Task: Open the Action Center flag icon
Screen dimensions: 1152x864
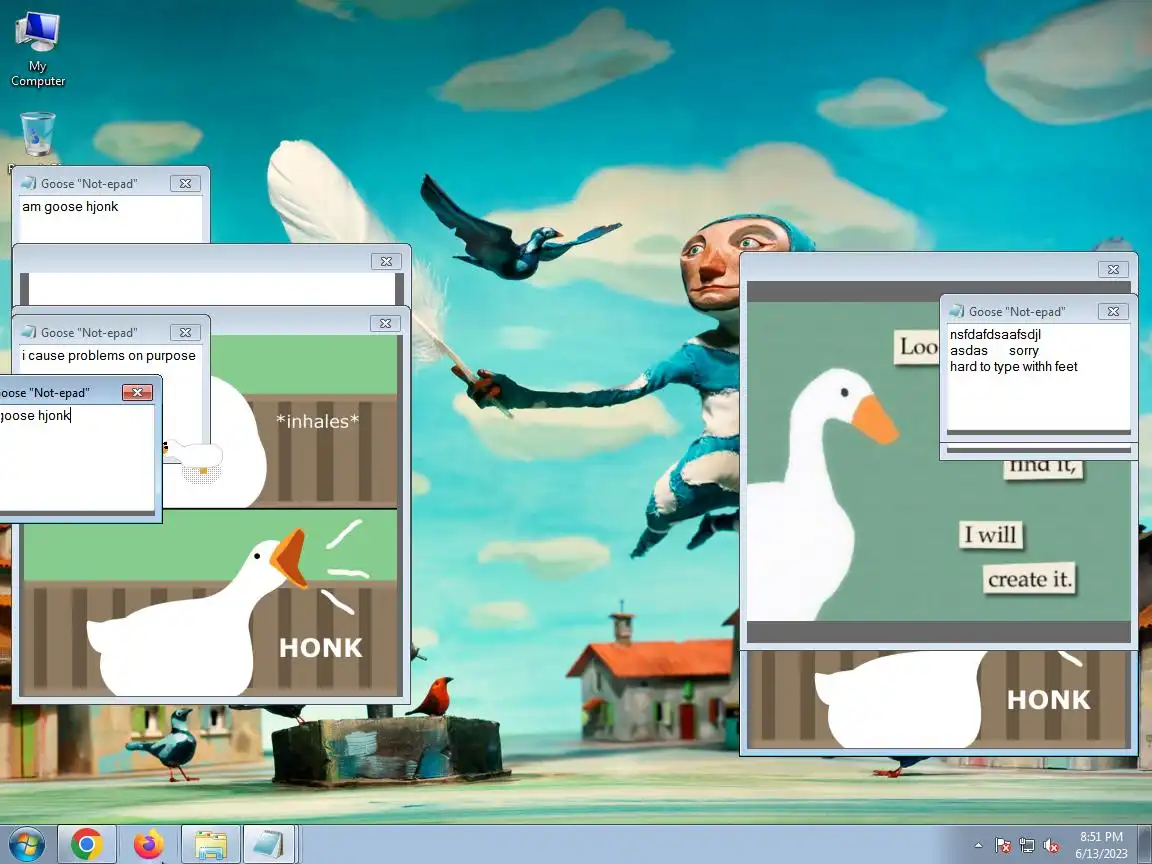Action: pos(1003,846)
